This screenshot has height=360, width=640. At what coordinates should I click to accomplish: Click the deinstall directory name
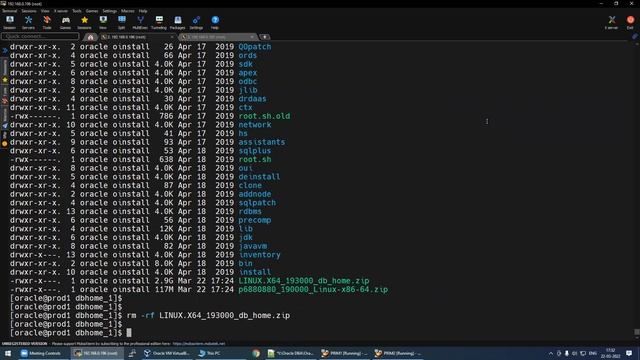(x=259, y=177)
